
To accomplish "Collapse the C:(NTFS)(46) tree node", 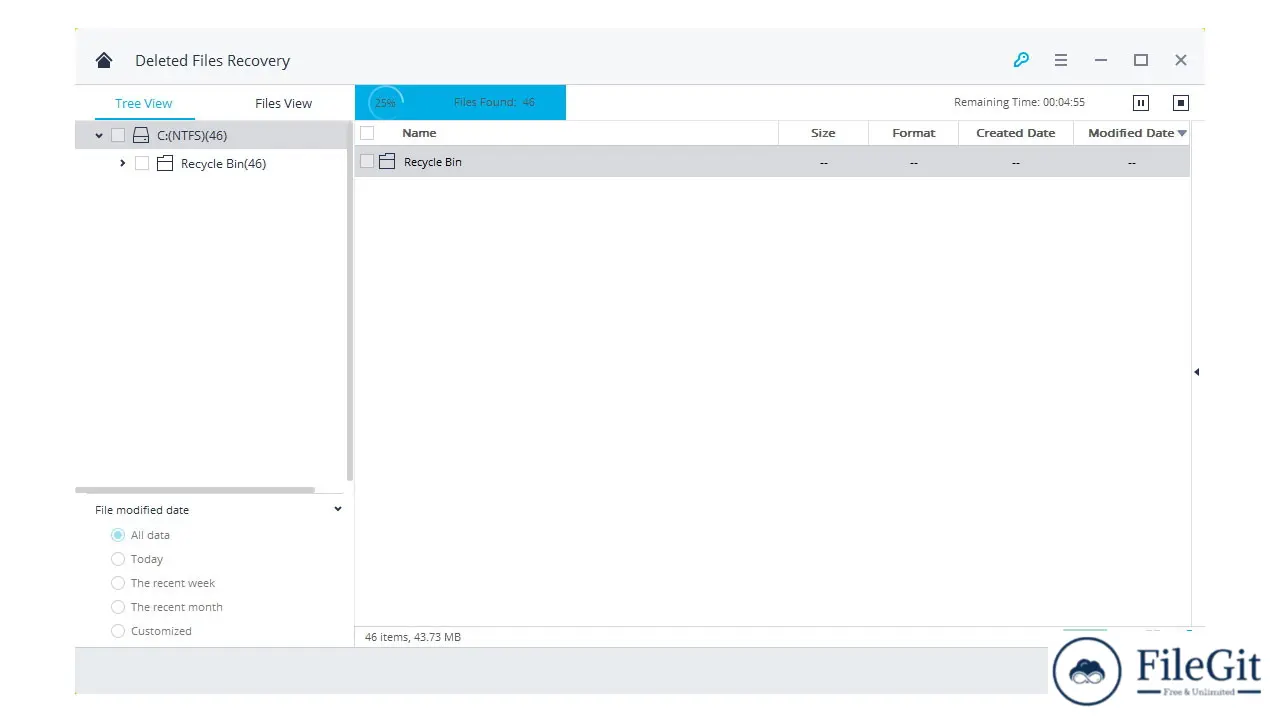I will [x=99, y=135].
